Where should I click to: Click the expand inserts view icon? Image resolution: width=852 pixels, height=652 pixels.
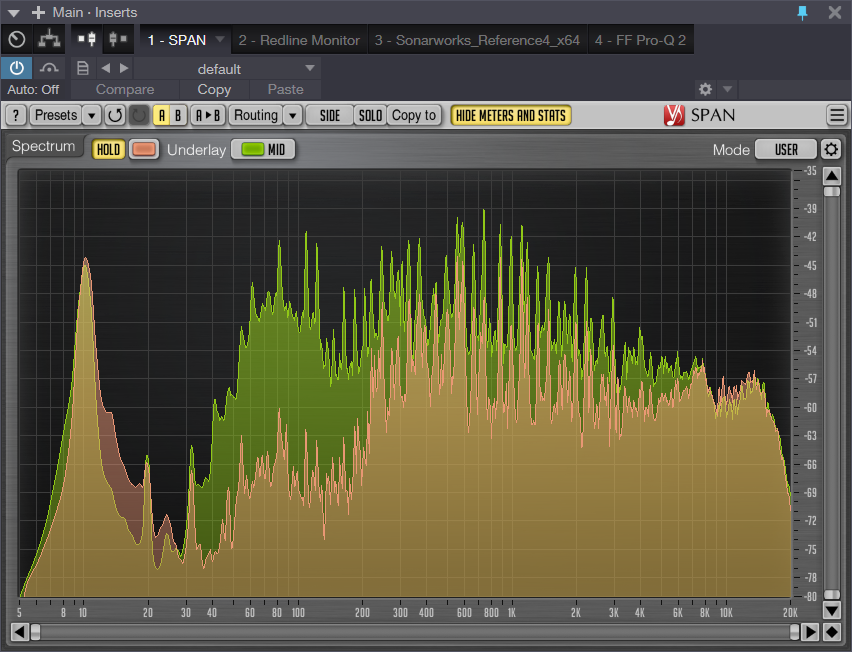point(87,39)
